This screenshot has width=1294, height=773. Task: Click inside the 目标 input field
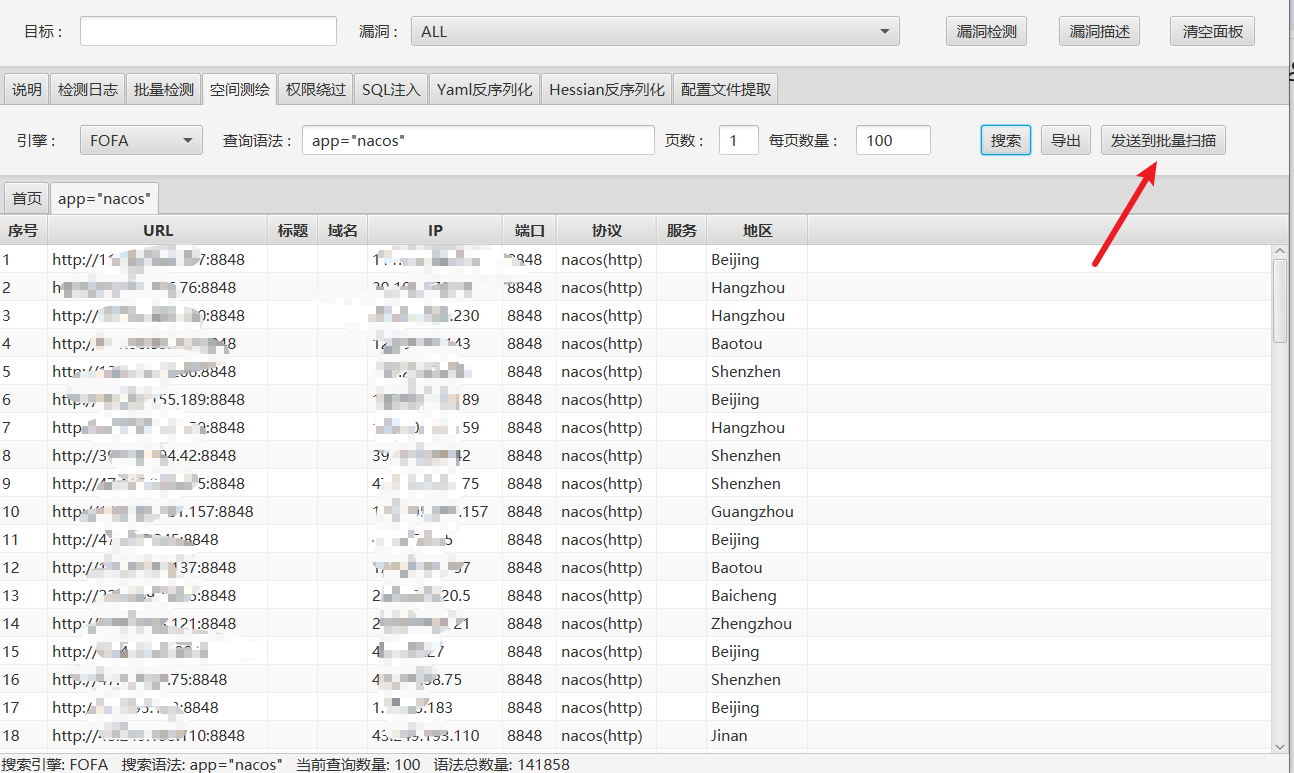207,30
